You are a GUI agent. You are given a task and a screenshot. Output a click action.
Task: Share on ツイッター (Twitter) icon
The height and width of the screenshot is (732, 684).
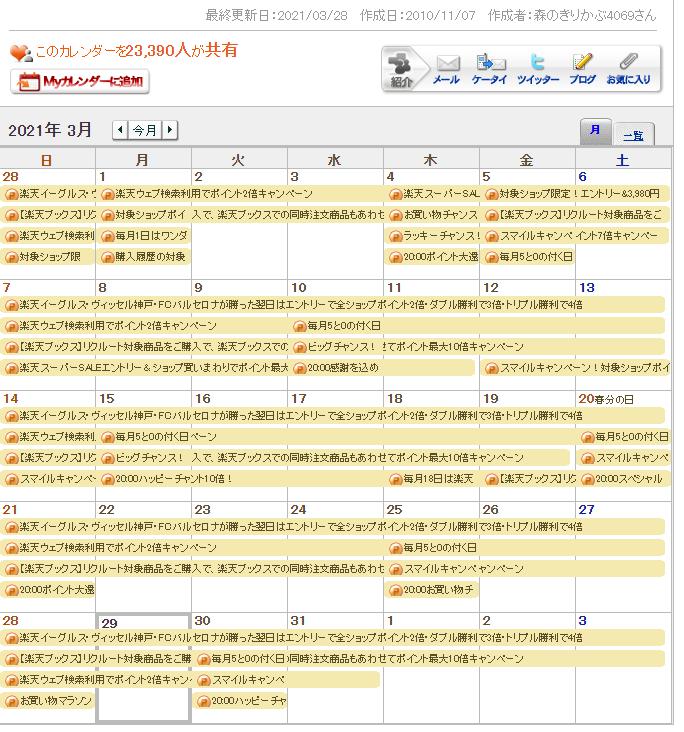(537, 70)
